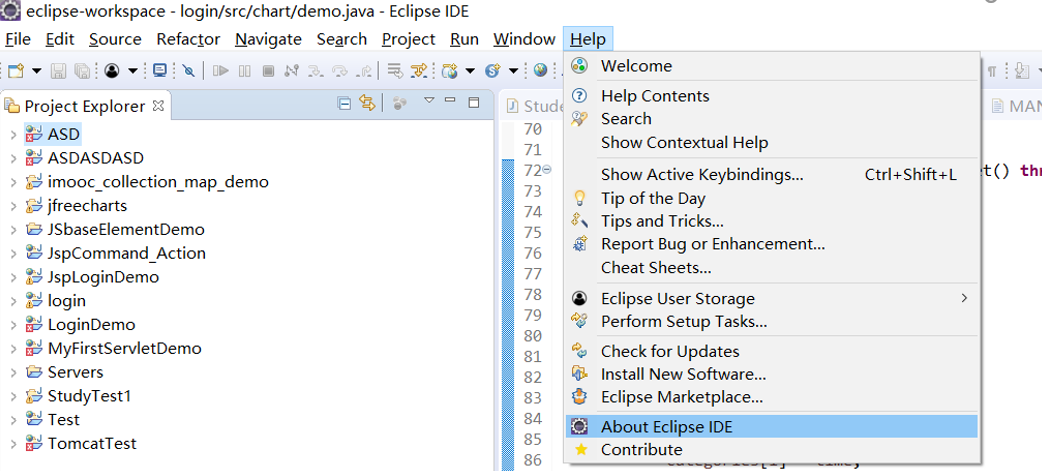Maximize the Project Explorer view
Screen dimensions: 1042x471
coord(474,102)
